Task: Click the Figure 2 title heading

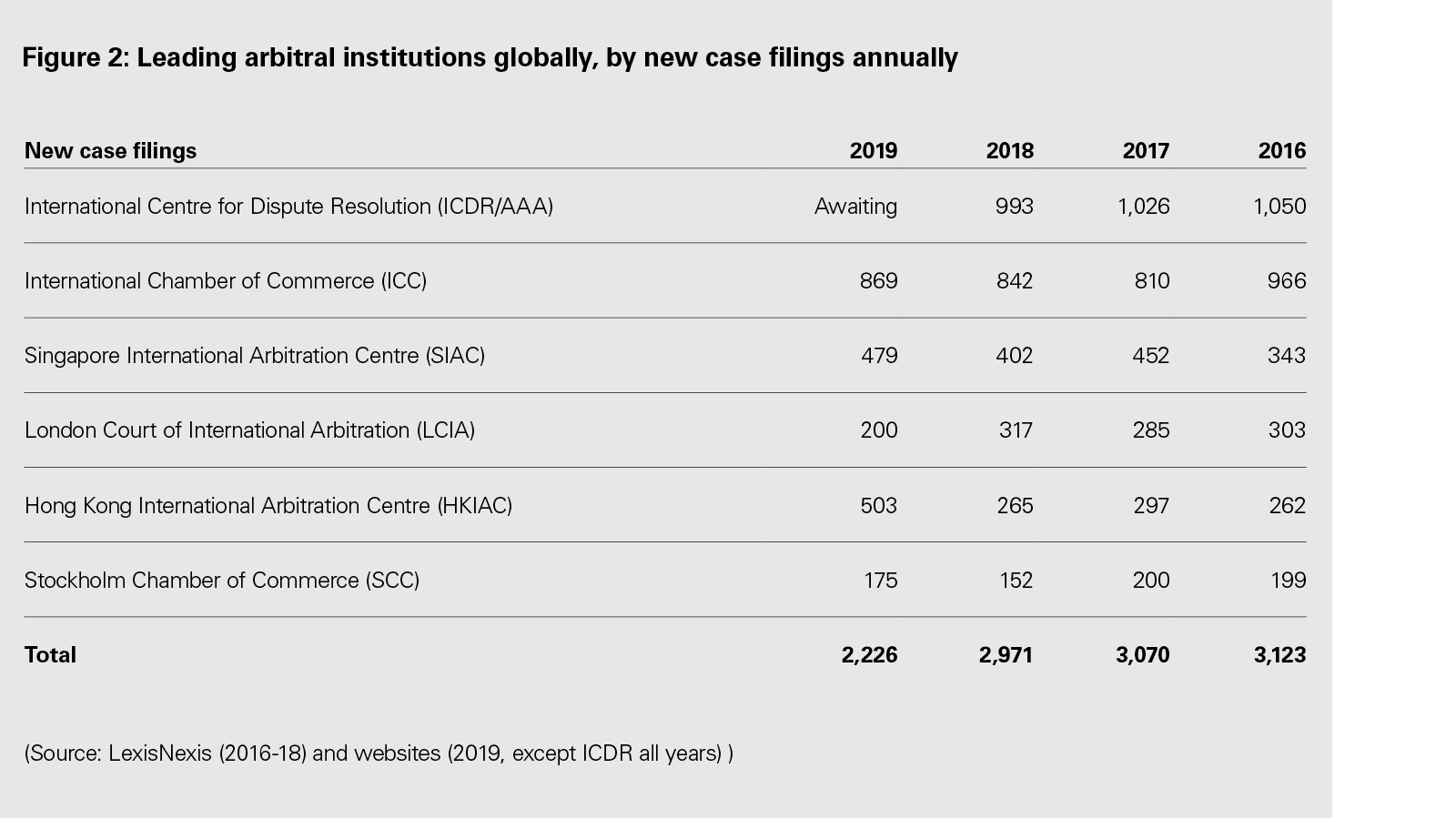Action: coord(490,57)
